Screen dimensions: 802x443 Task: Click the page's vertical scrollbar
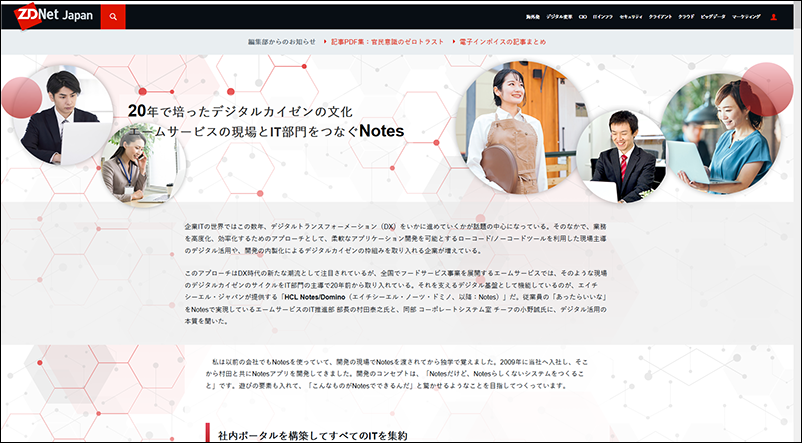(798, 222)
